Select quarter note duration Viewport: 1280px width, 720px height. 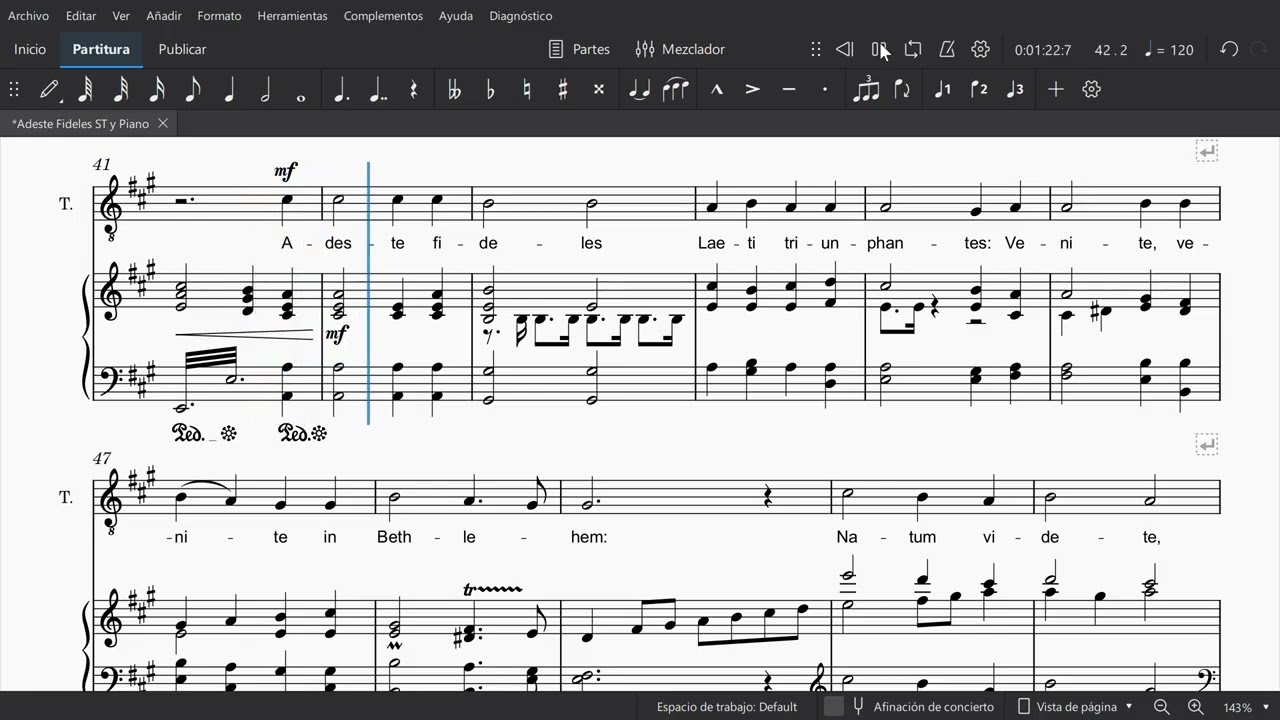[229, 89]
